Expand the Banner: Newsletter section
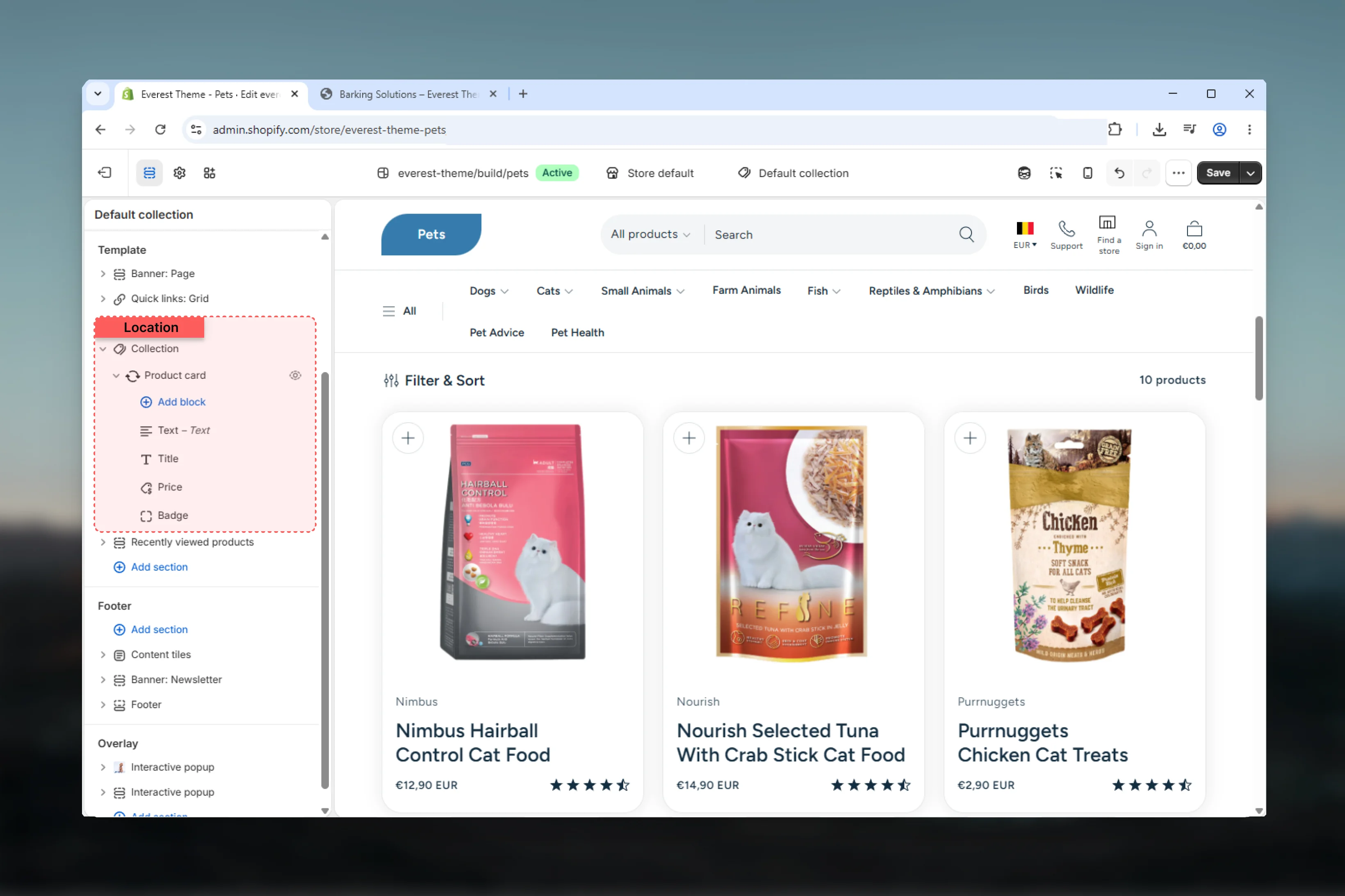1345x896 pixels. click(103, 680)
